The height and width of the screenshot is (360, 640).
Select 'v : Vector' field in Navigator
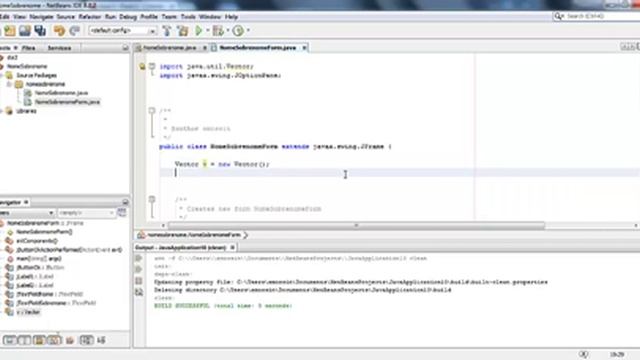tap(28, 312)
